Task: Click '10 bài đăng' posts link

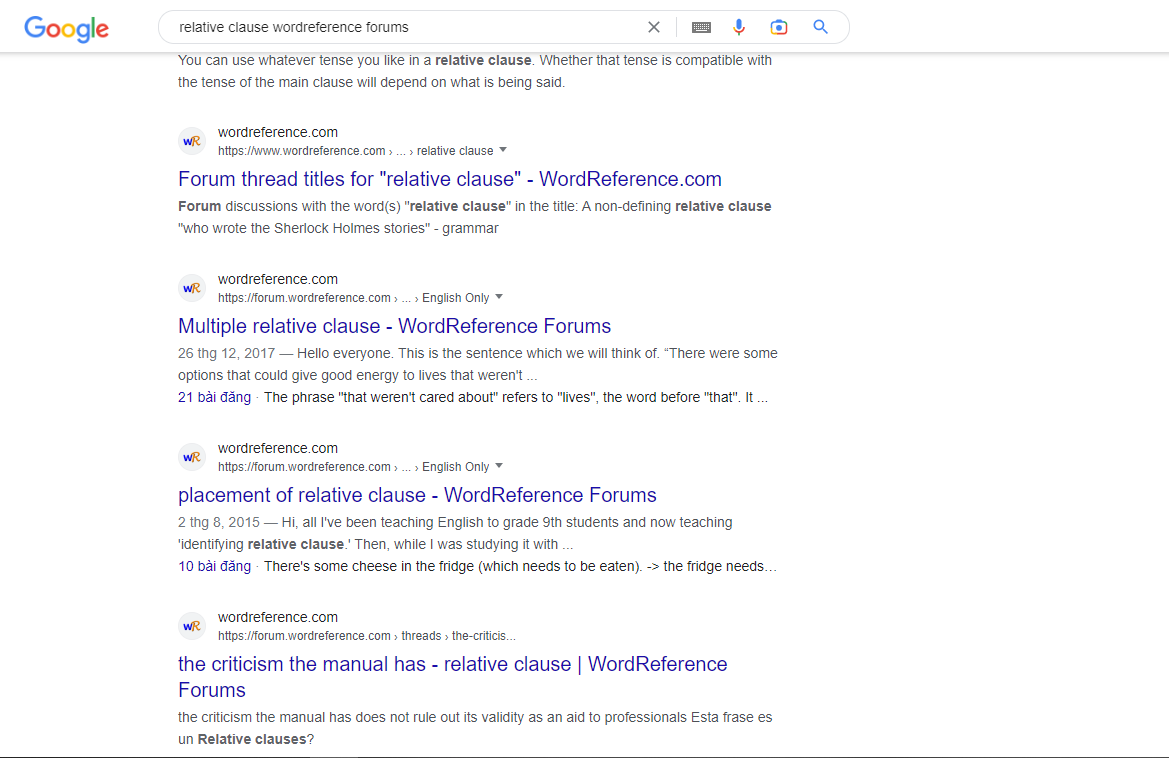Action: point(214,566)
